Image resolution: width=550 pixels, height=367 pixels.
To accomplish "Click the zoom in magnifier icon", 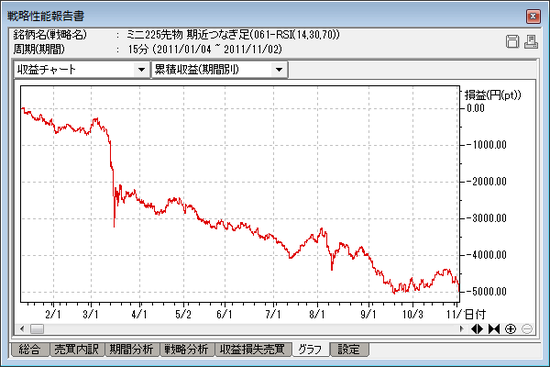I will pos(510,329).
